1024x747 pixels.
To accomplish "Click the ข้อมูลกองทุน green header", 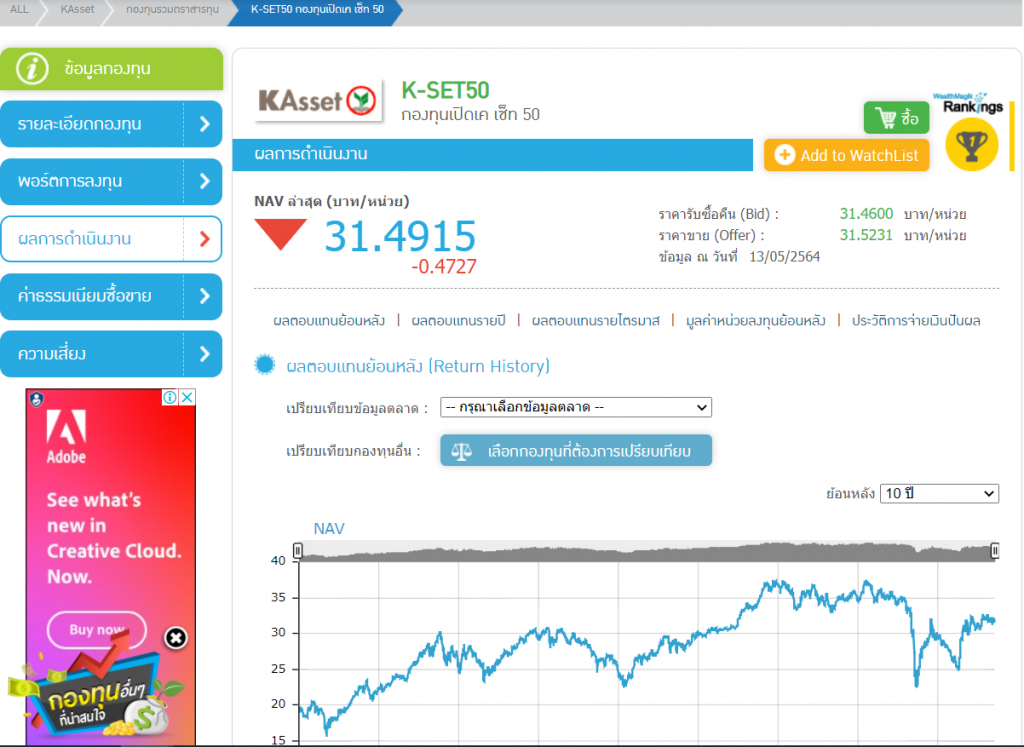I will (x=111, y=69).
